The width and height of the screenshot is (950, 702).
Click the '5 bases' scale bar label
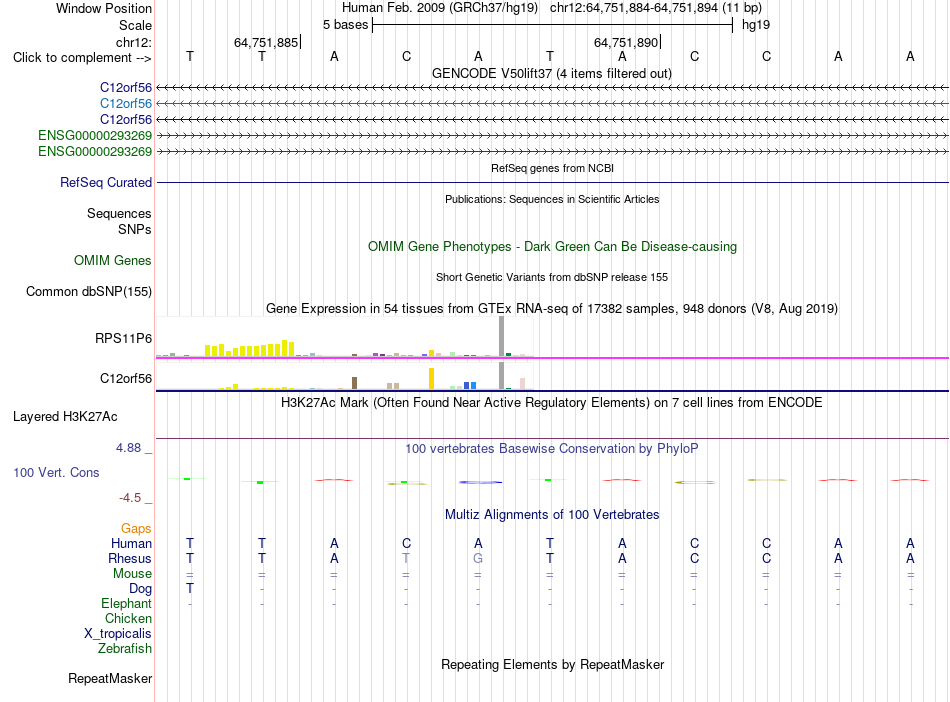coord(345,25)
